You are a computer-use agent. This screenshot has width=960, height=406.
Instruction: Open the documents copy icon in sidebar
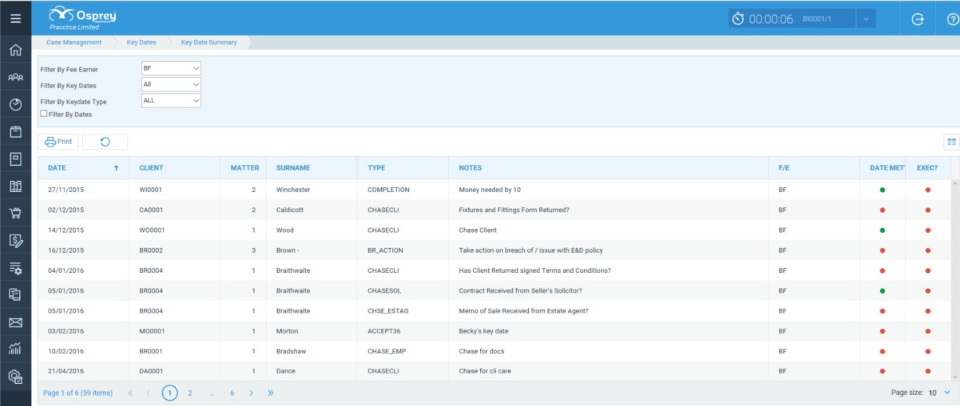point(15,295)
